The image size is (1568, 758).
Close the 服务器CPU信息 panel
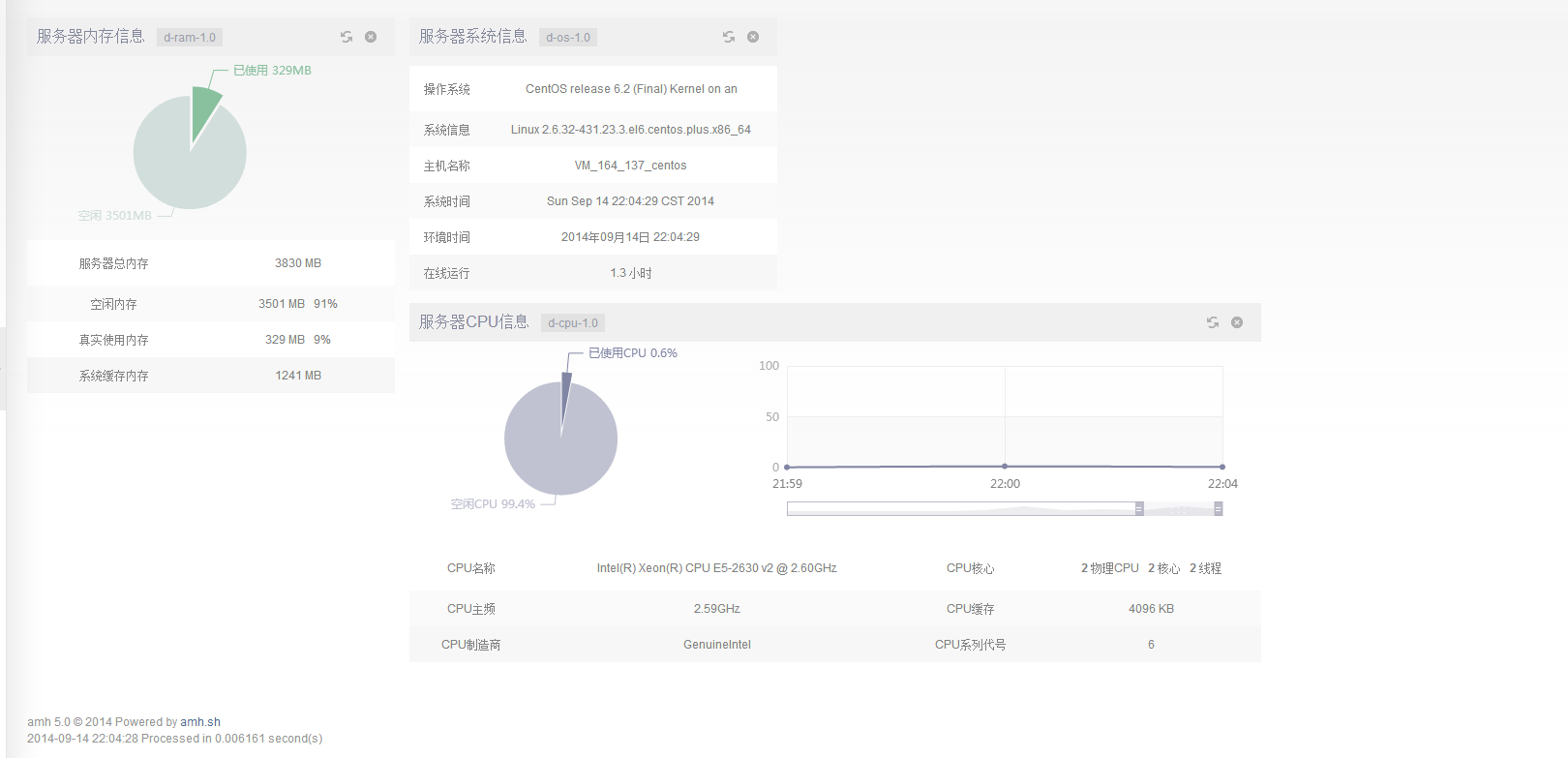pos(1237,322)
